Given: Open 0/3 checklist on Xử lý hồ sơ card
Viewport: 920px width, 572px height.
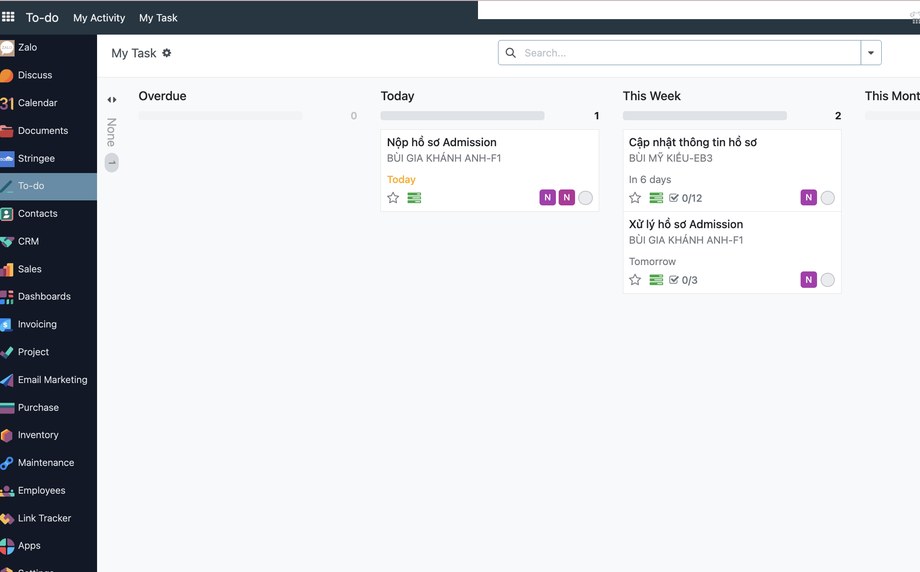Looking at the screenshot, I should pyautogui.click(x=684, y=280).
